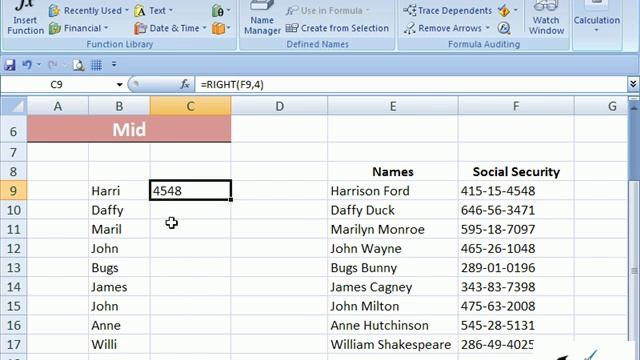Viewport: 640px width, 360px height.
Task: Select cell 415-15-4548
Action: (x=516, y=191)
